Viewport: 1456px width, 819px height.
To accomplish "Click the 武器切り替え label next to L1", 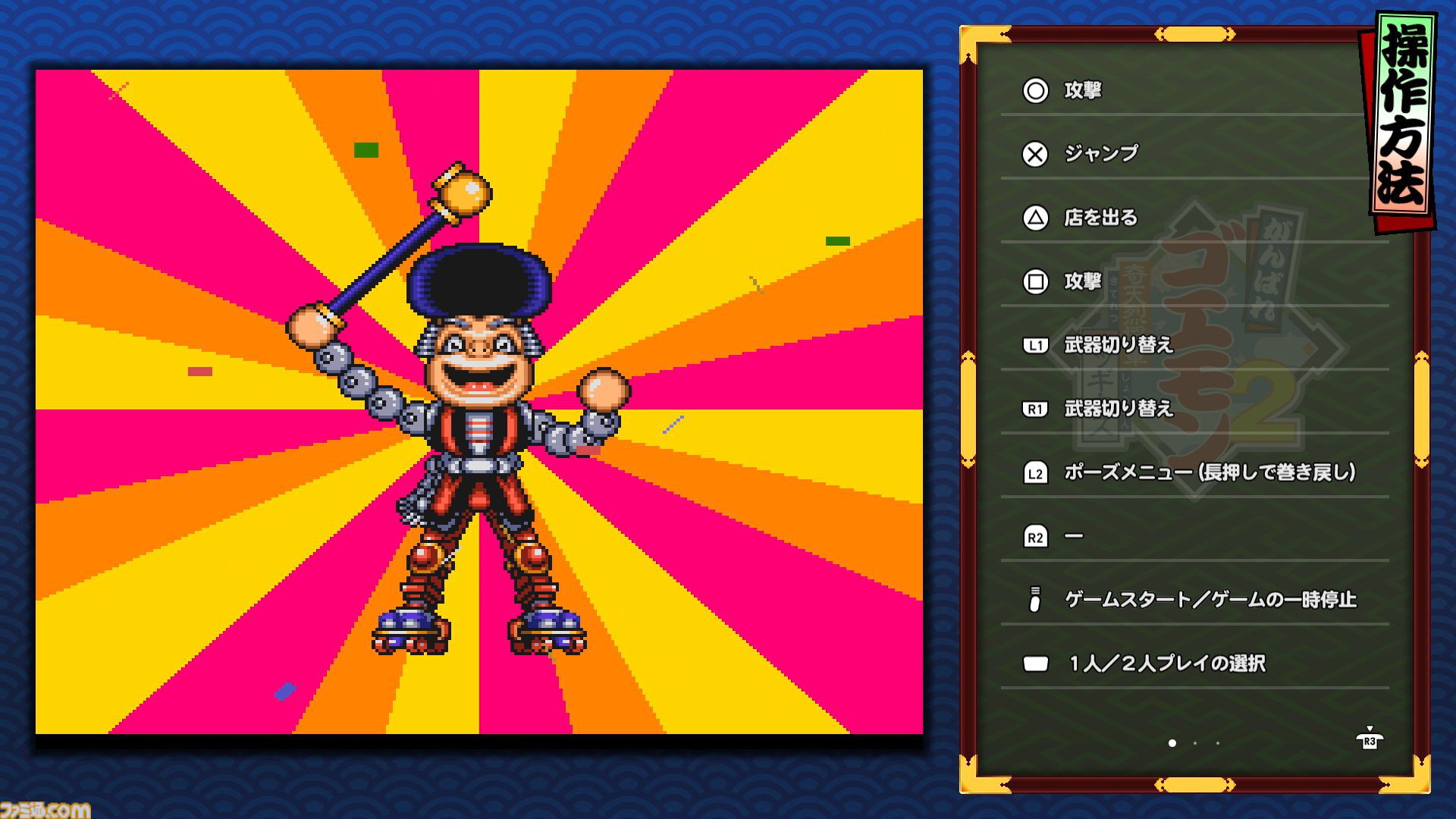I will pyautogui.click(x=1119, y=345).
